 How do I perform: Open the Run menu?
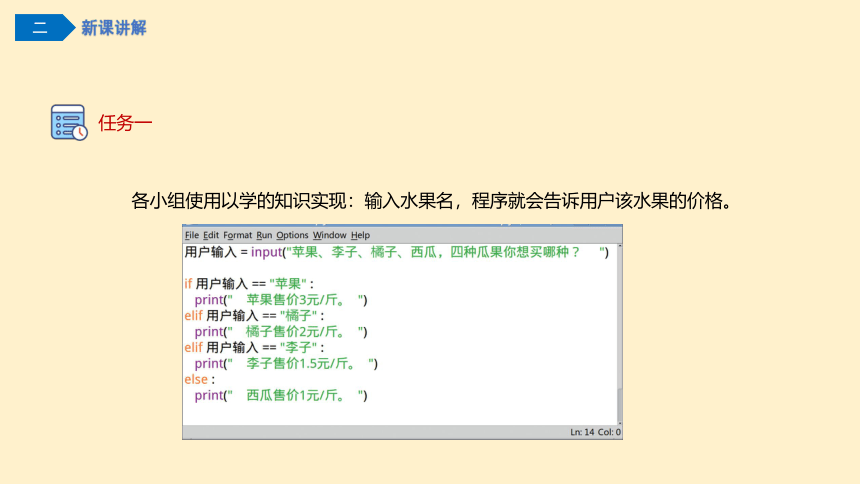(264, 235)
